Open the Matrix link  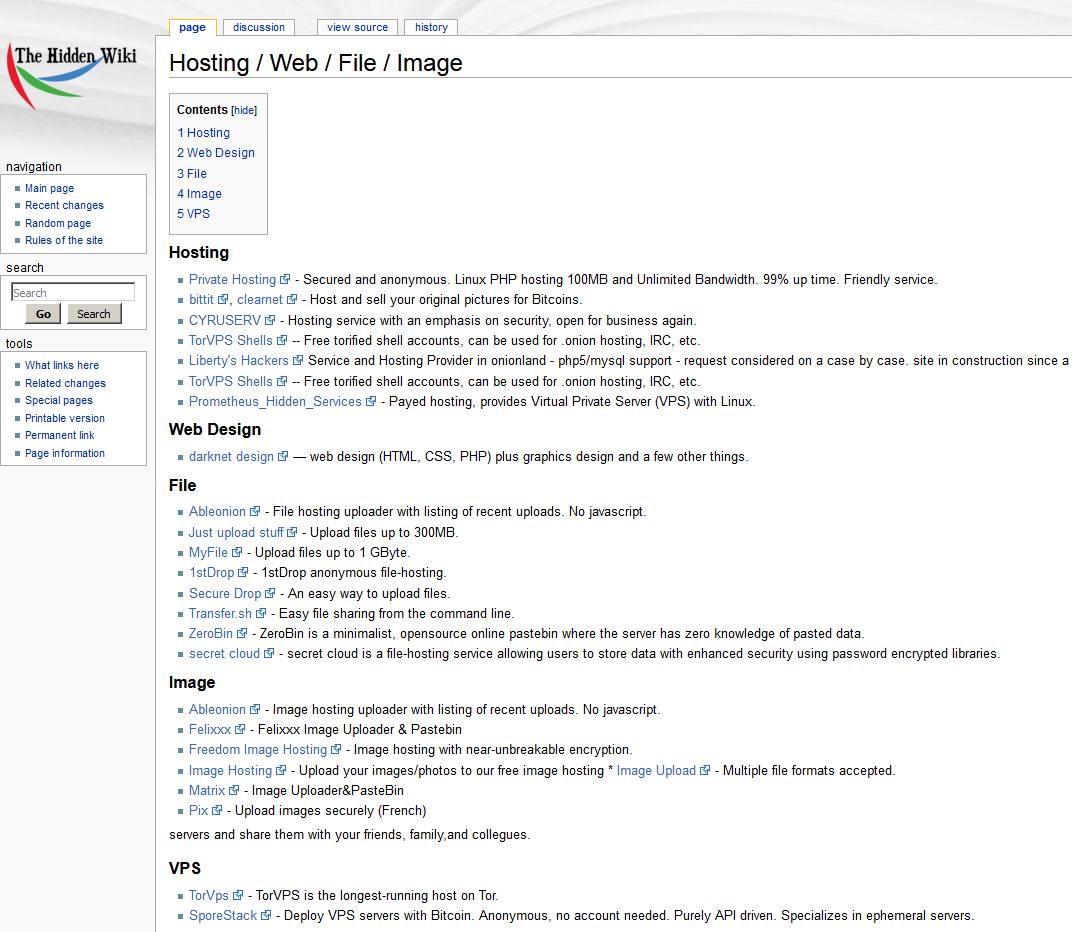206,790
